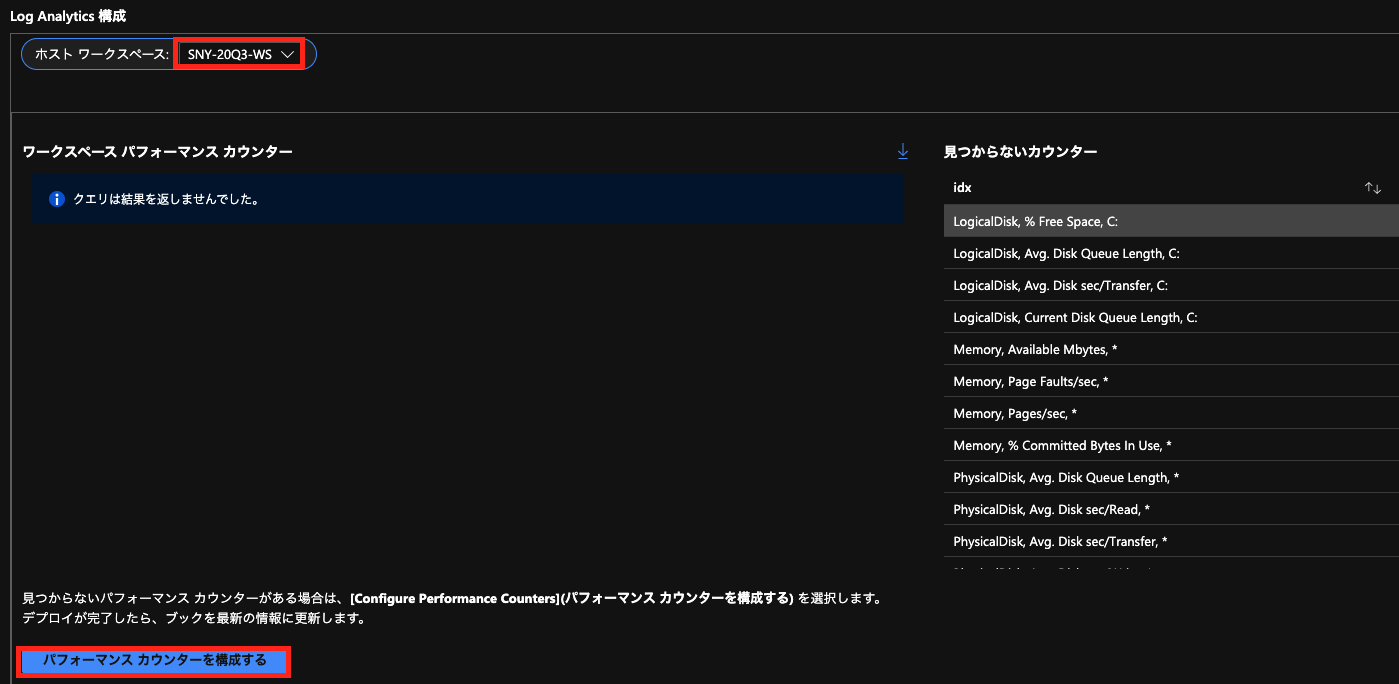Image resolution: width=1399 pixels, height=684 pixels.
Task: Select the LogicalDisk Avg. Disk Queue Length C: row
Action: tap(1100, 252)
